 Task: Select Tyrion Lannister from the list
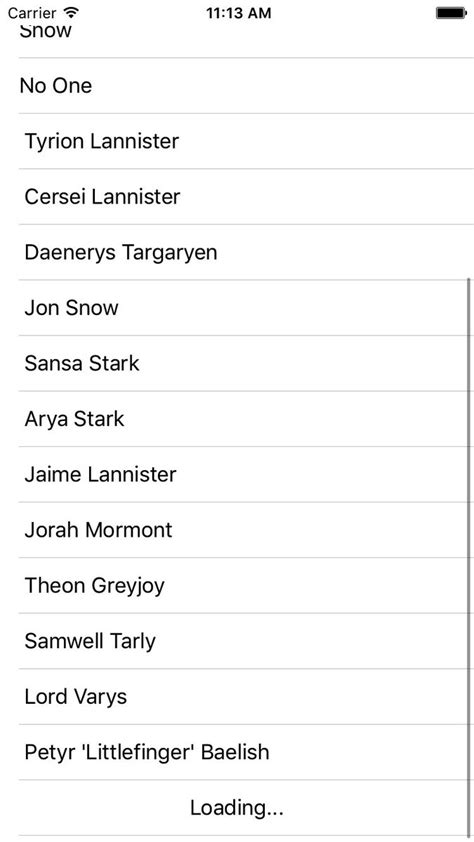click(x=237, y=141)
